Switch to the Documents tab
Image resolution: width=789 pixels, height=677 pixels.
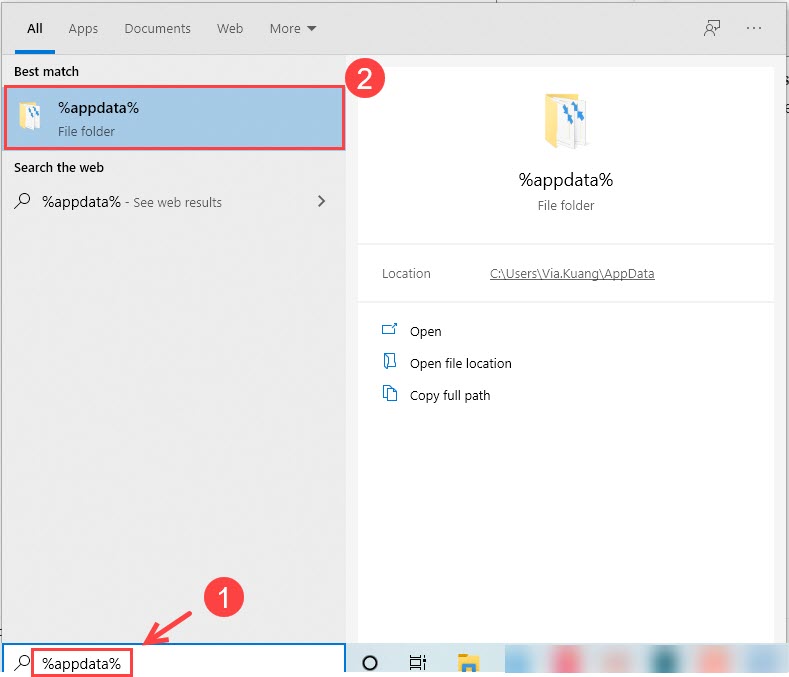[155, 29]
